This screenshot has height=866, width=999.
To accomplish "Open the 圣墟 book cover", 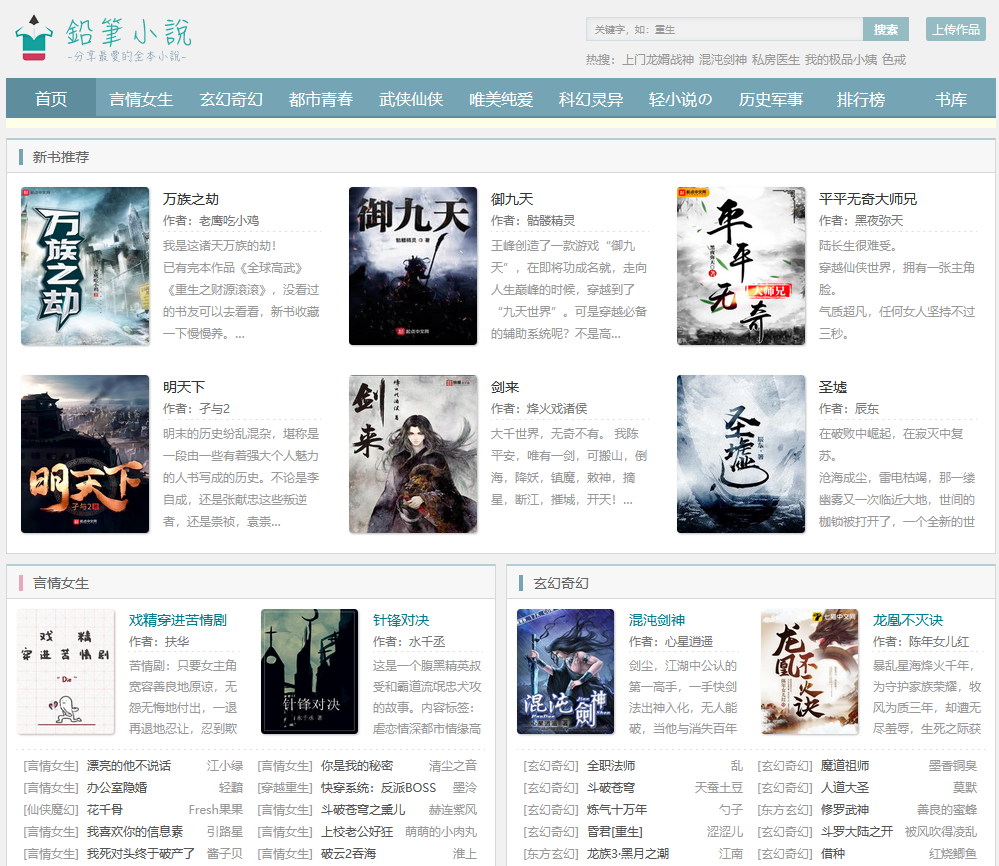I will click(741, 454).
